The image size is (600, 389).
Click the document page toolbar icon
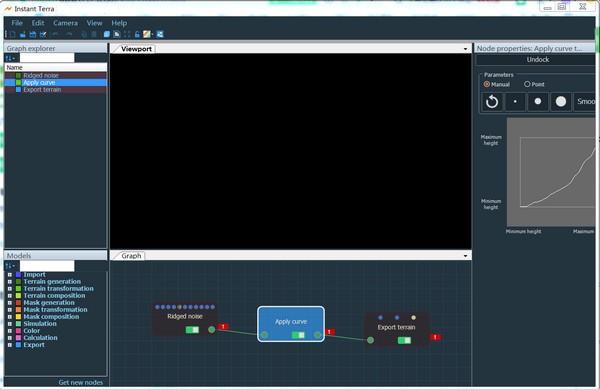point(117,34)
